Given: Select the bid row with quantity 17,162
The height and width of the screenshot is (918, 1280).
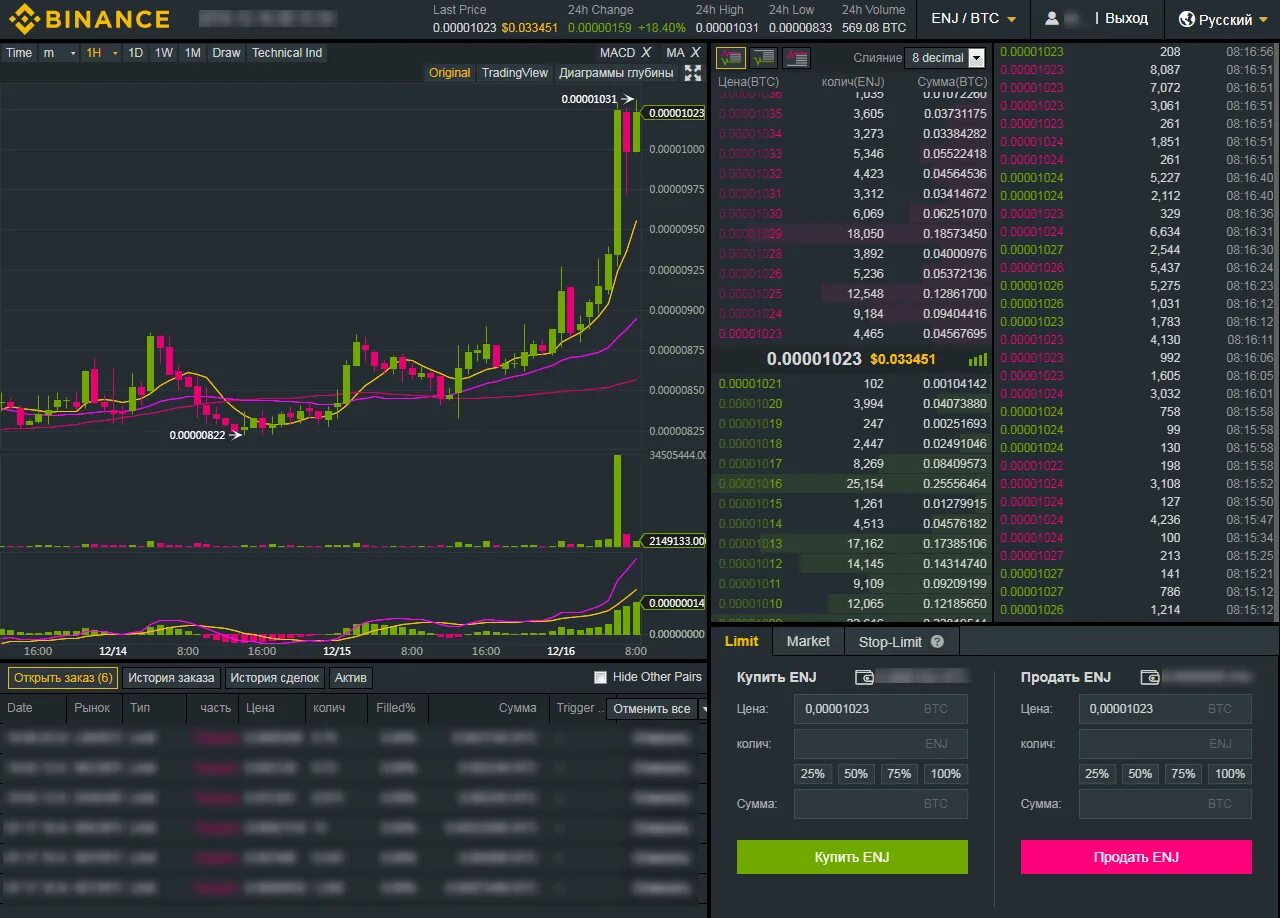Looking at the screenshot, I should [853, 544].
